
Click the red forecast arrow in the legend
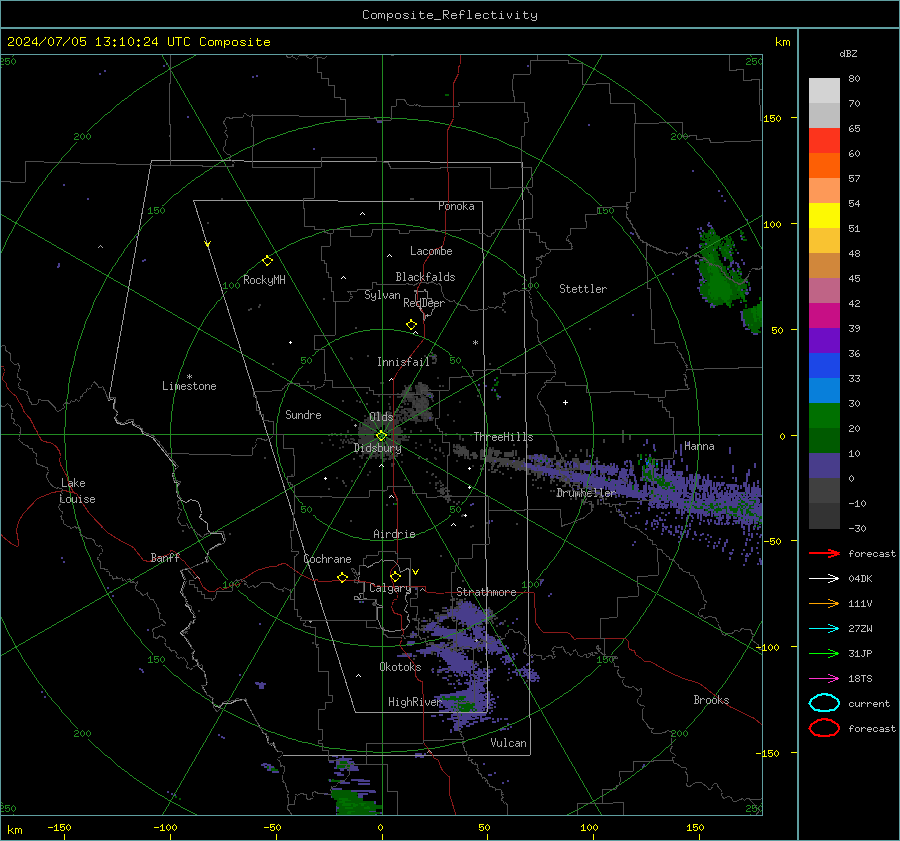(824, 553)
